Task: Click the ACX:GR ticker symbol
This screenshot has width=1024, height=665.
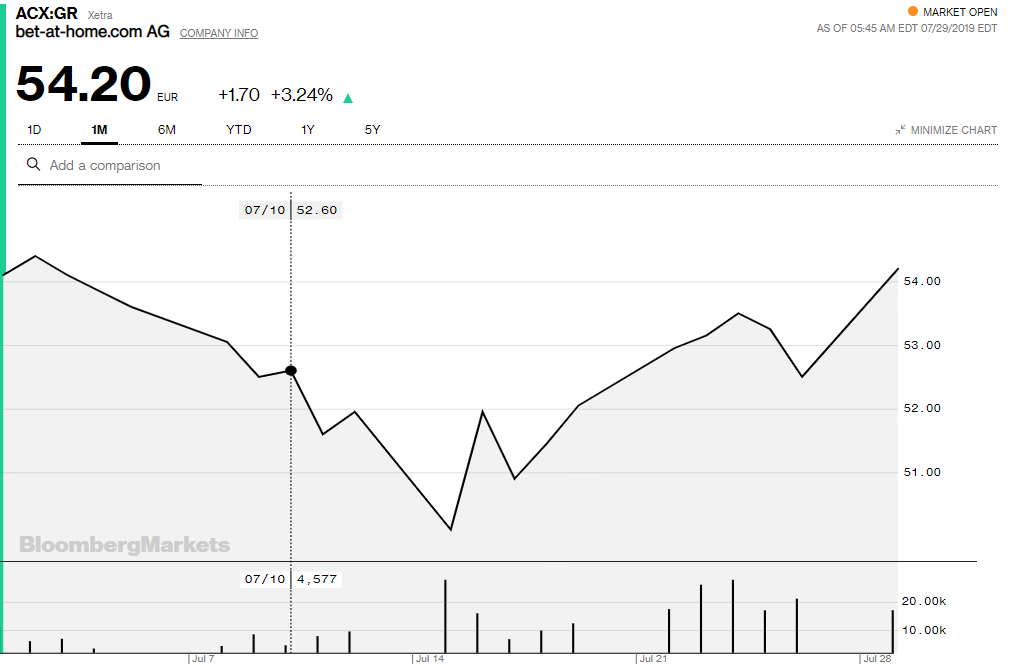Action: pos(47,14)
